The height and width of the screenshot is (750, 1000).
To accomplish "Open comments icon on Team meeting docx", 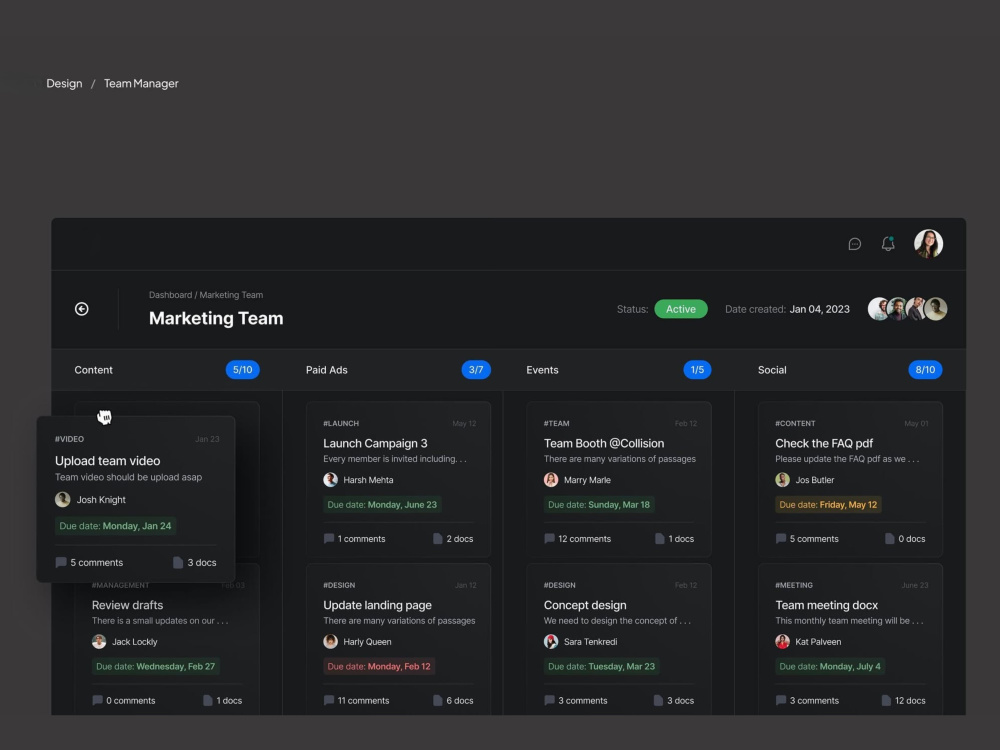I will point(781,700).
